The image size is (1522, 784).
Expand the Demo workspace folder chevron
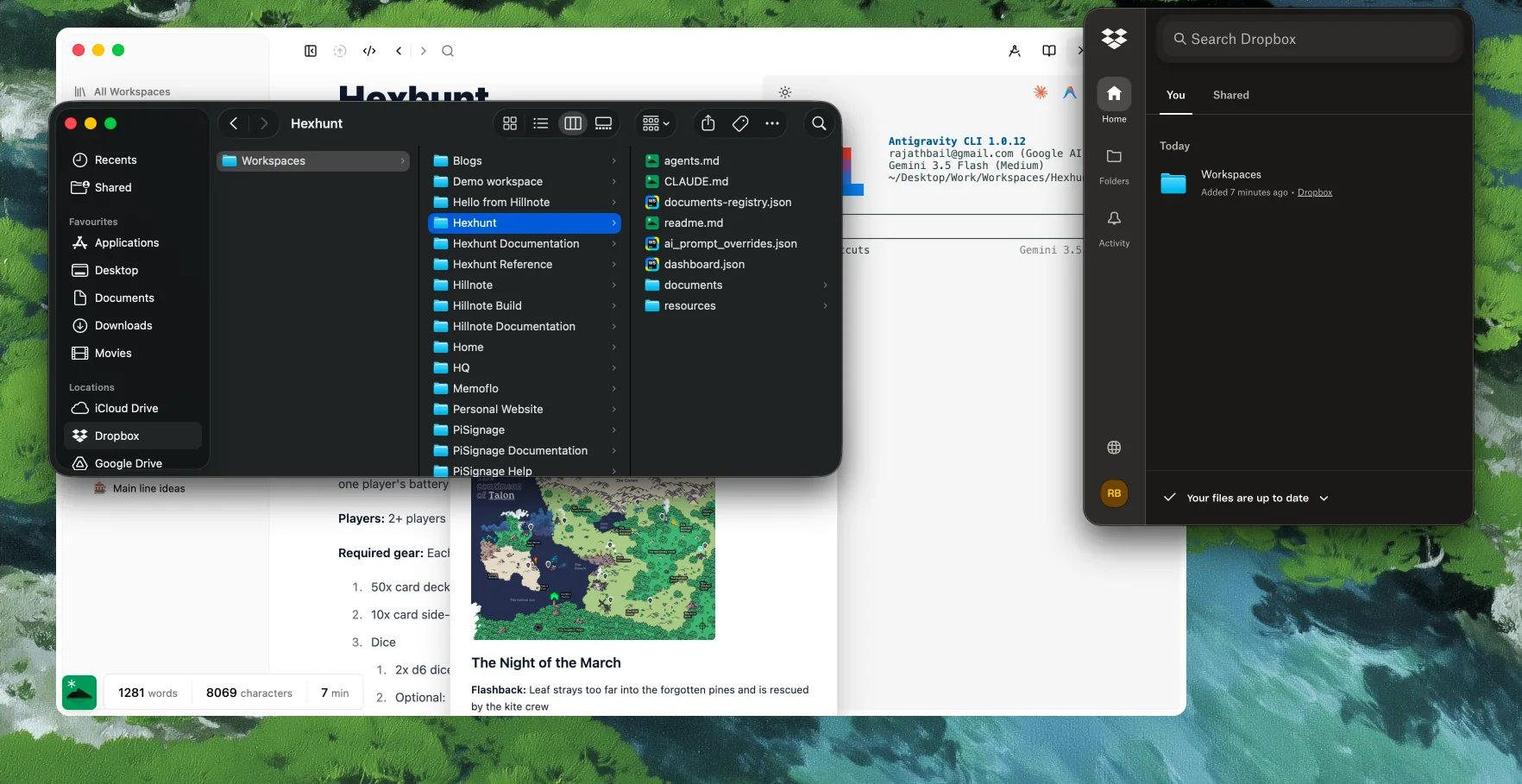[613, 181]
